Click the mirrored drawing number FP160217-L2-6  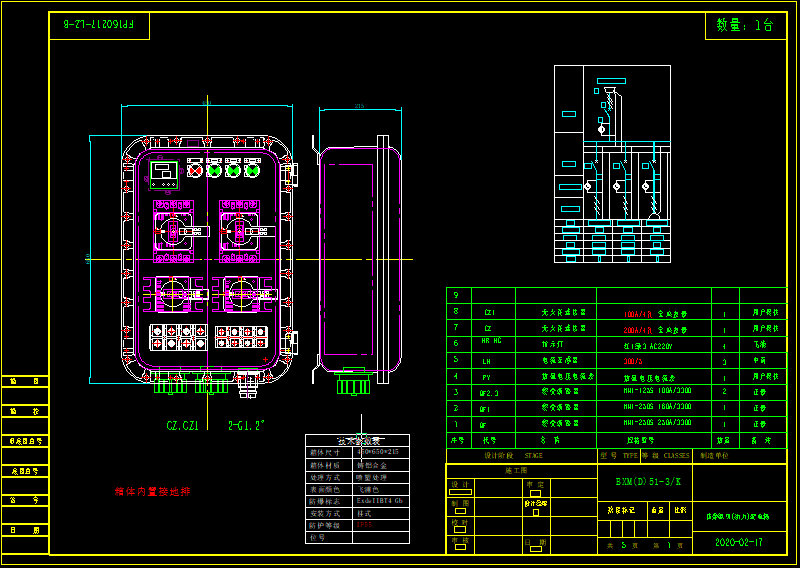tap(99, 24)
